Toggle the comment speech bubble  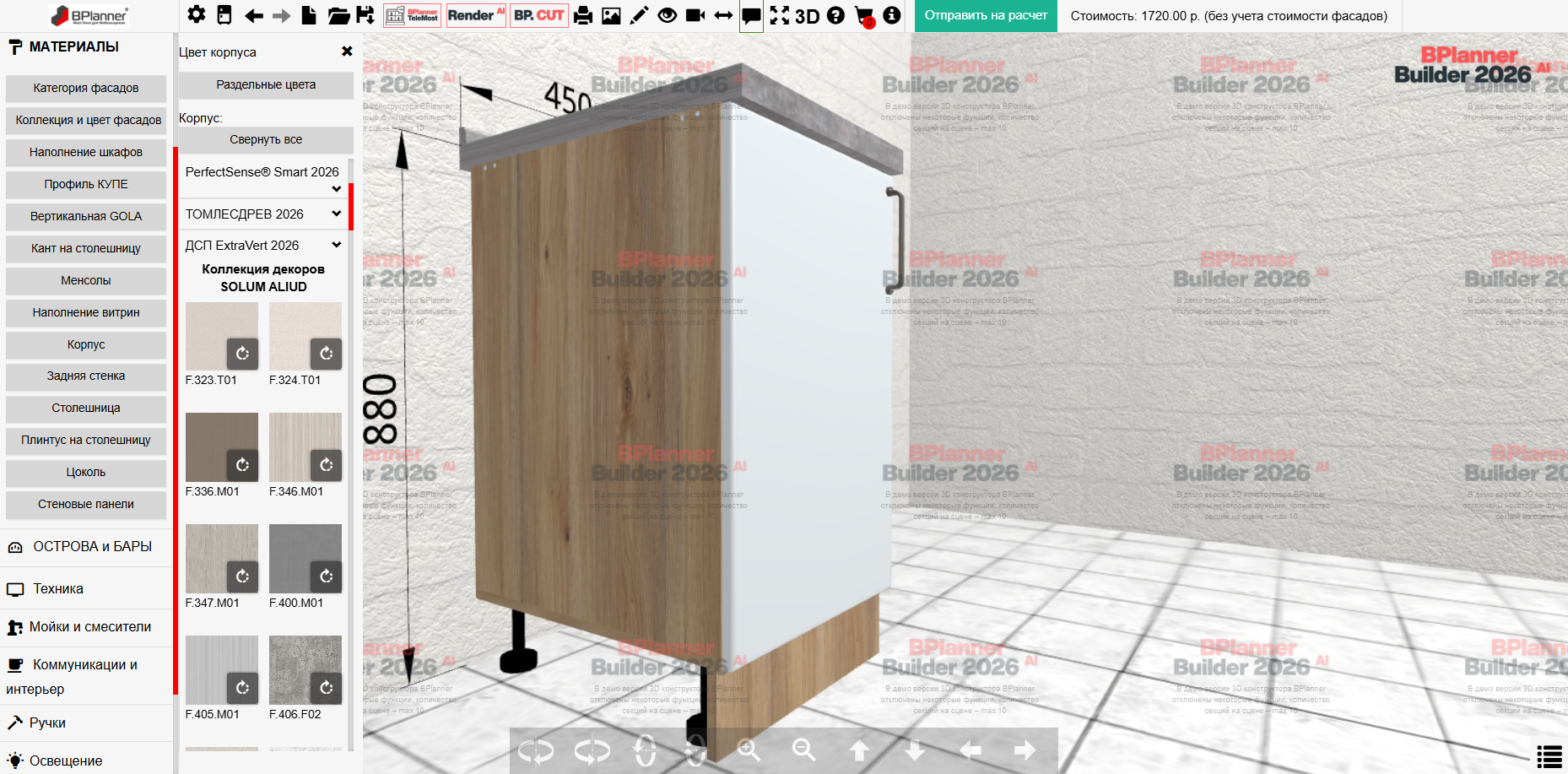click(751, 16)
